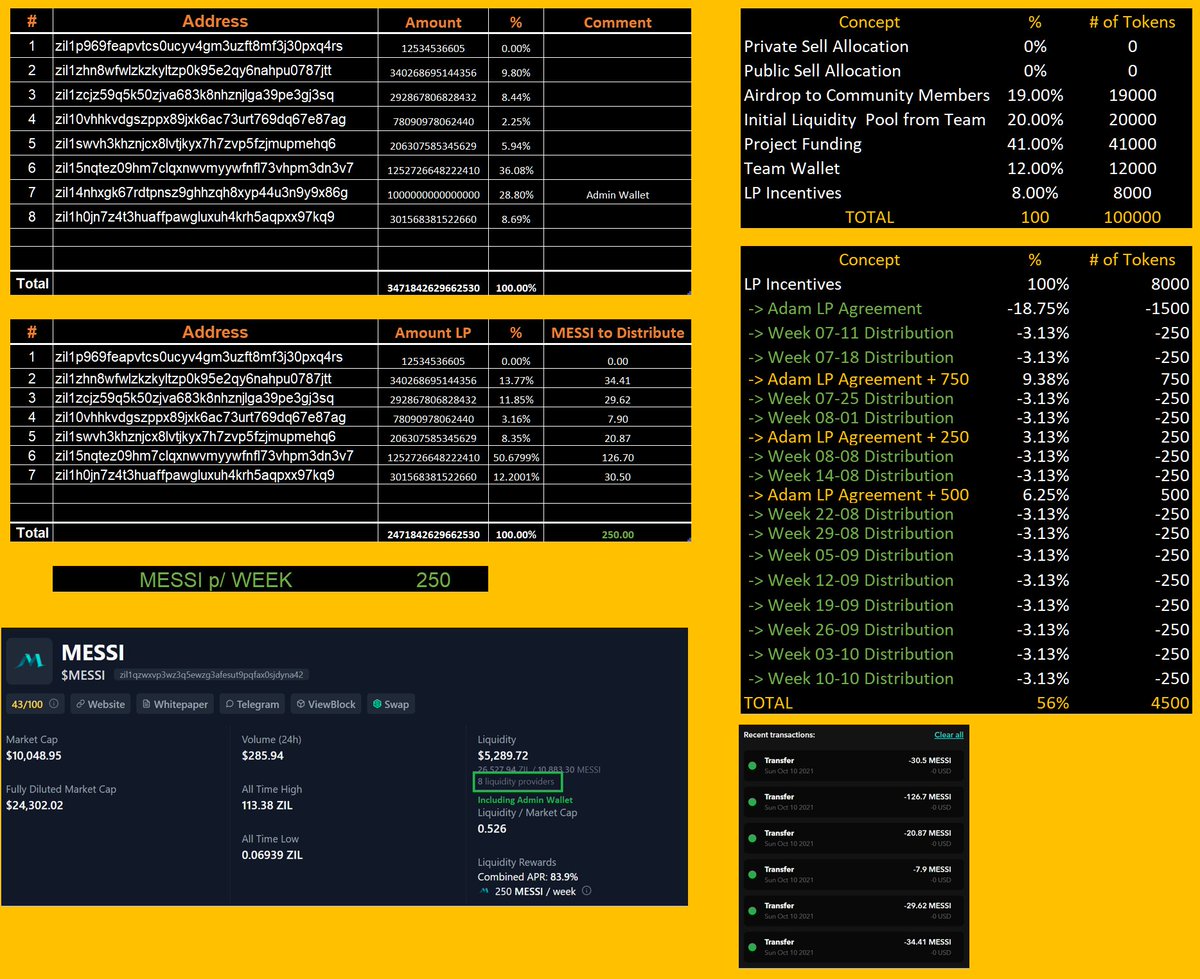
Task: Toggle the green status dot on -7.9 MESSI transfer
Action: click(752, 875)
